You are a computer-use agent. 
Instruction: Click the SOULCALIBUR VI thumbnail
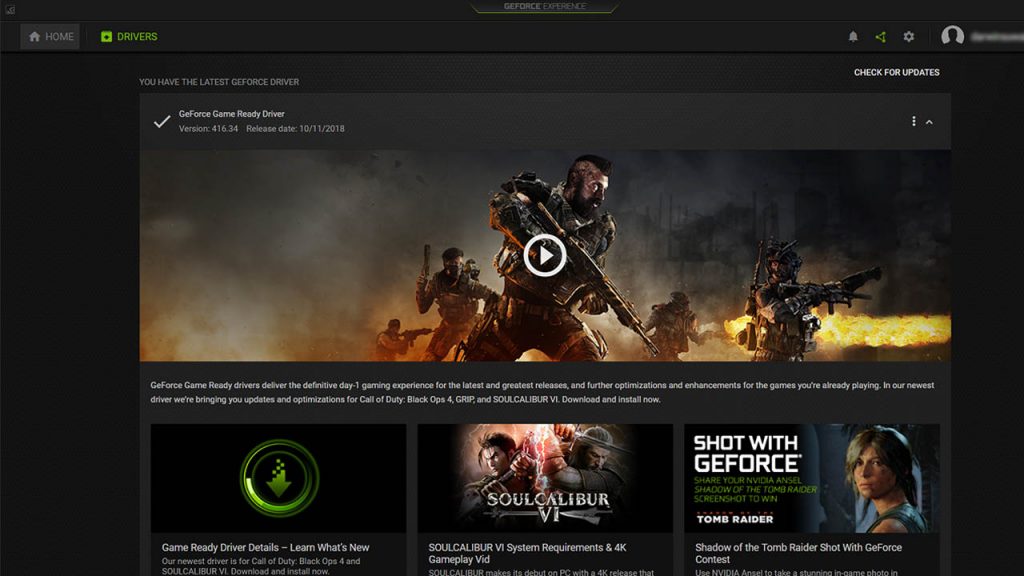pos(545,478)
